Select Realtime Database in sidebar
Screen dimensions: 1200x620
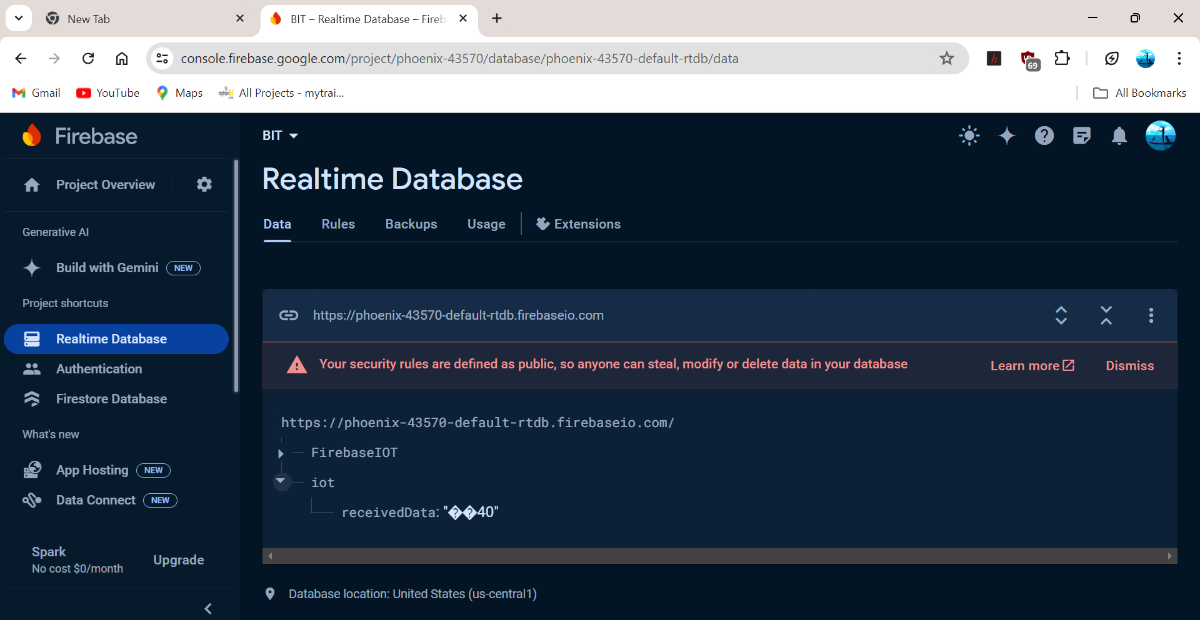coord(116,339)
